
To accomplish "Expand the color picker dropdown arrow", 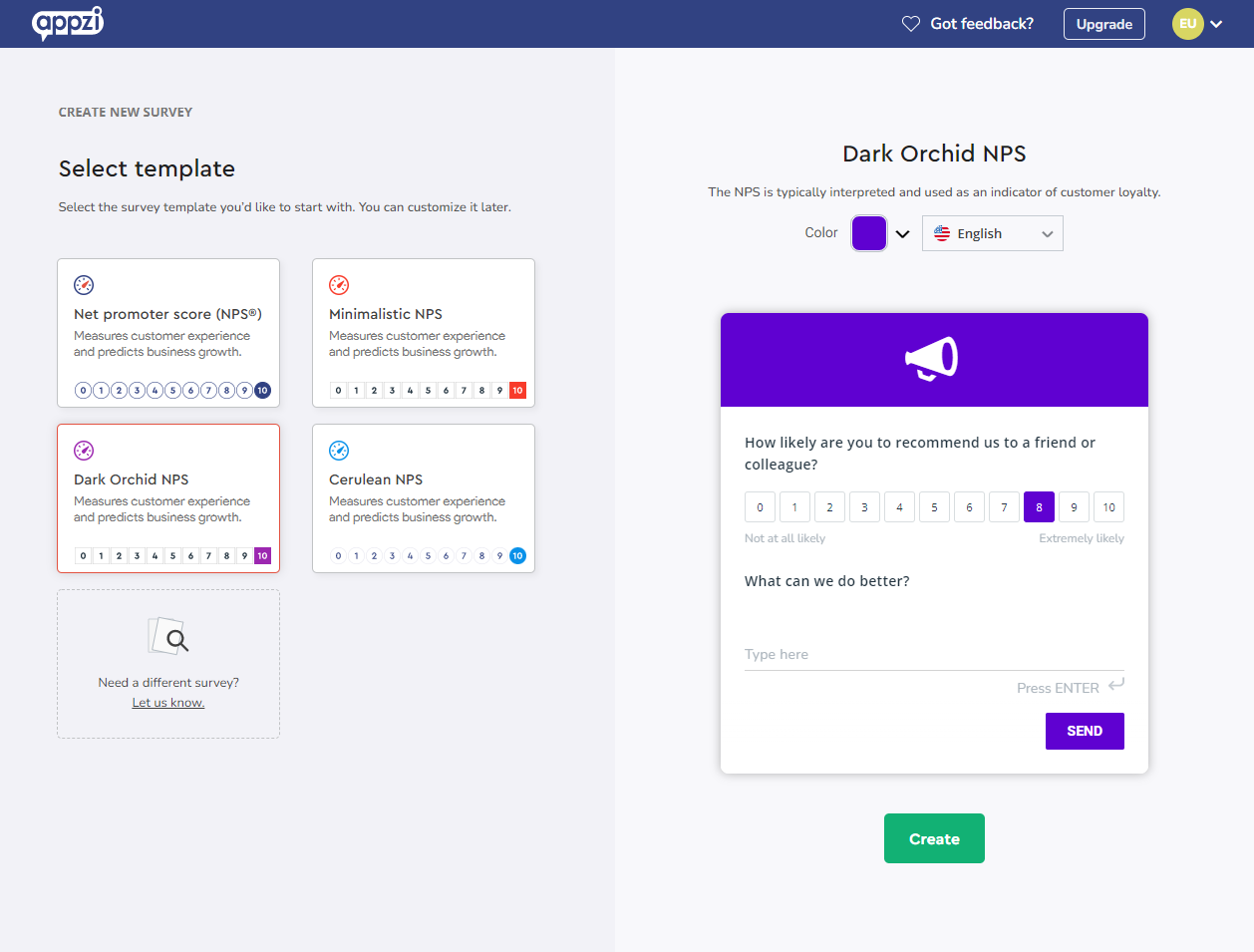I will [902, 234].
